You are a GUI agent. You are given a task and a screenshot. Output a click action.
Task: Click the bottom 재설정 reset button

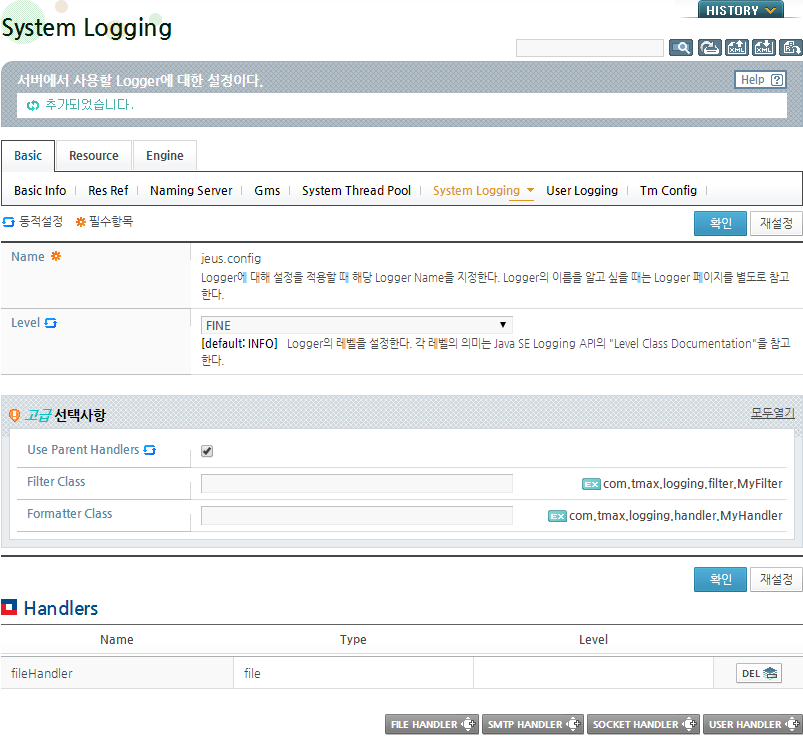776,579
